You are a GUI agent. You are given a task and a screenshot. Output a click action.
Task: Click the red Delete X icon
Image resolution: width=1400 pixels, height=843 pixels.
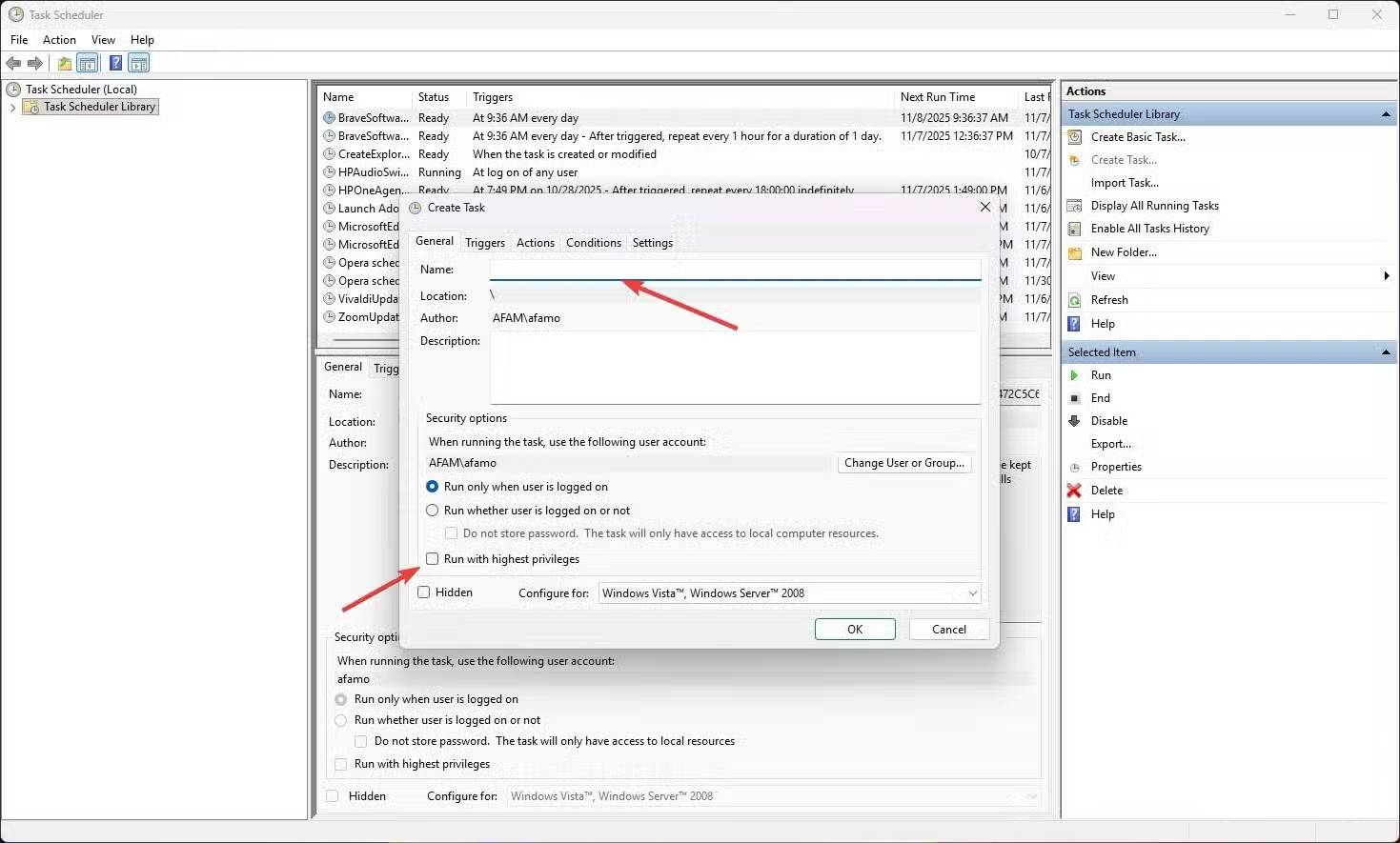coord(1074,491)
